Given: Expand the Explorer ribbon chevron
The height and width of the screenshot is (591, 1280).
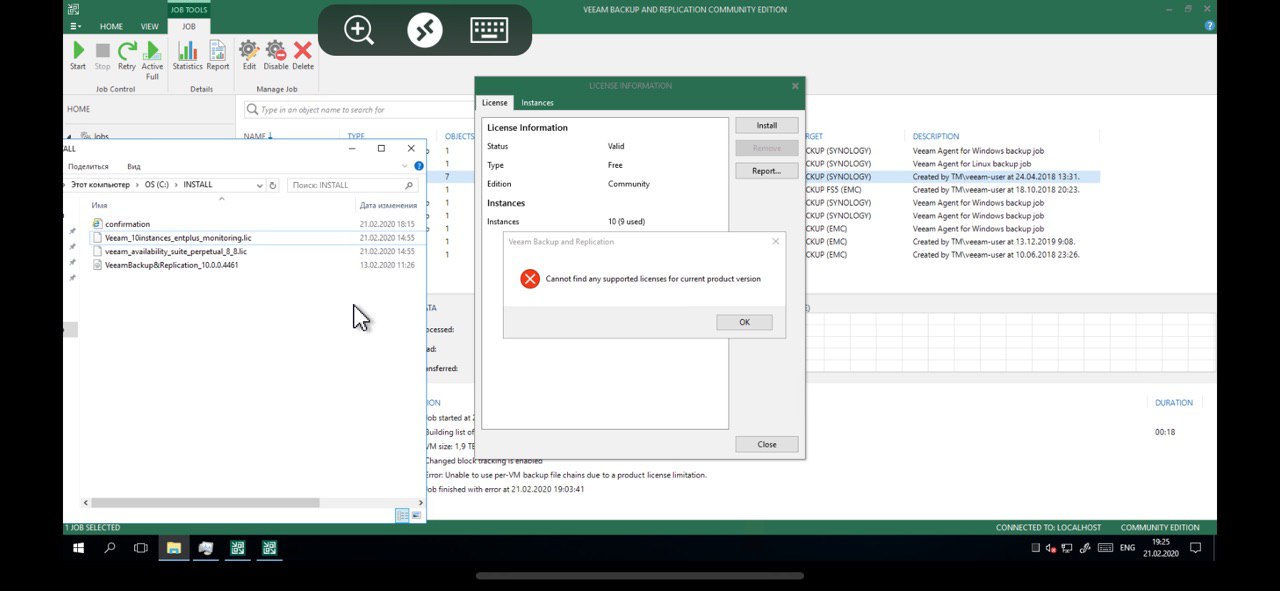Looking at the screenshot, I should point(405,166).
